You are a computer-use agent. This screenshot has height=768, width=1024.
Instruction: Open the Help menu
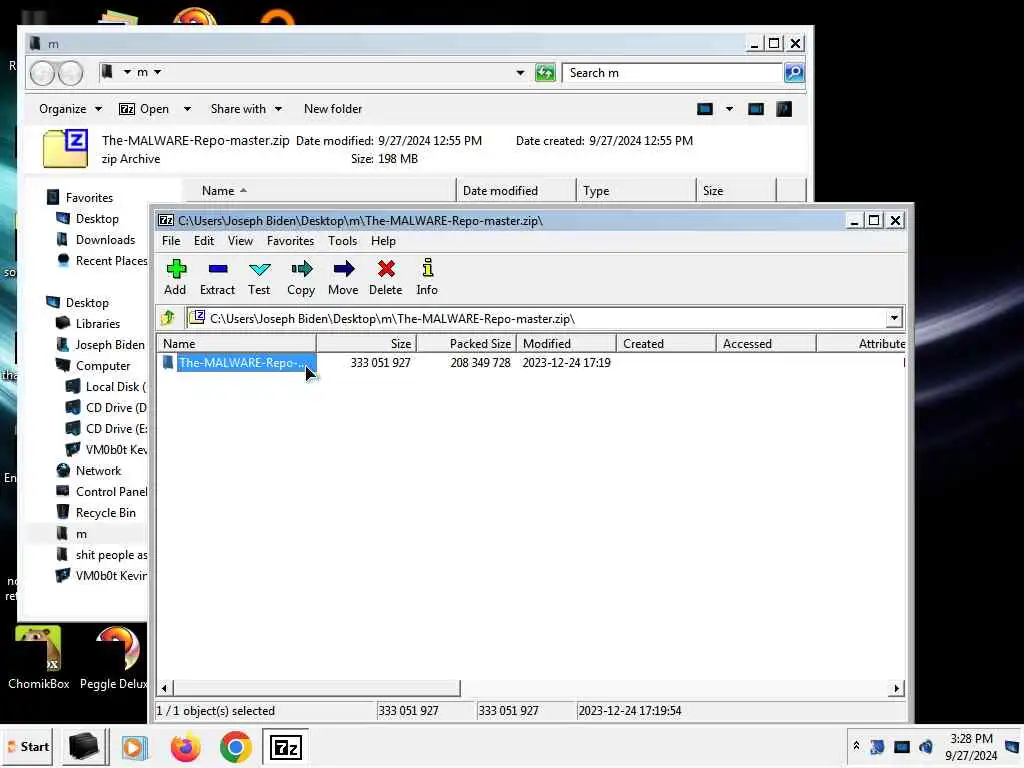(383, 241)
